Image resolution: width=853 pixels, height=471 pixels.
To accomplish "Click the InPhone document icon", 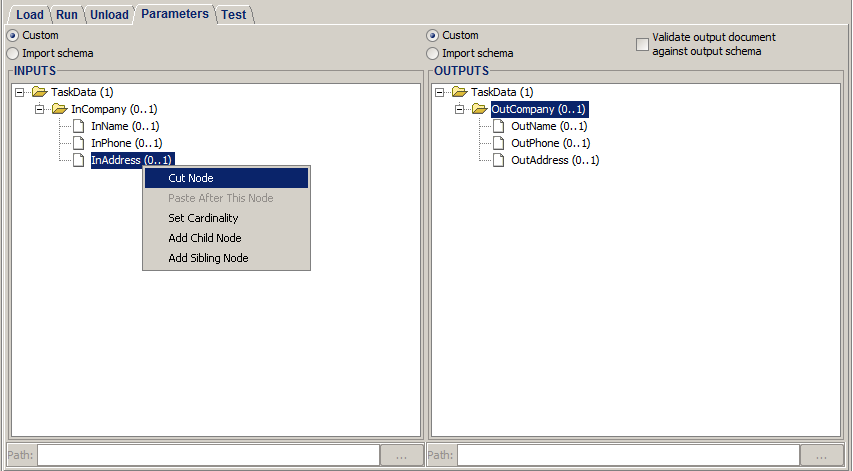I will 79,143.
